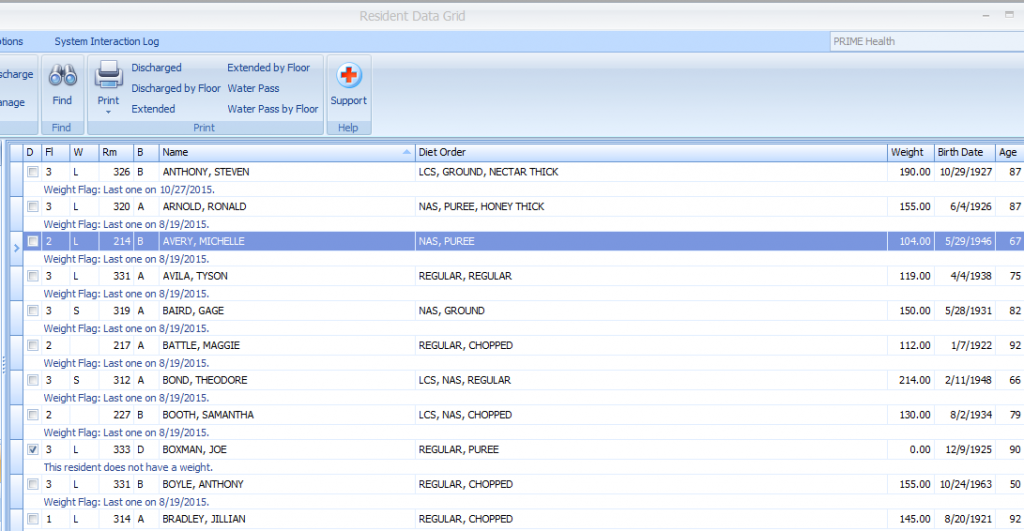The height and width of the screenshot is (531, 1024).
Task: Click the Print printer icon
Action: [x=108, y=76]
